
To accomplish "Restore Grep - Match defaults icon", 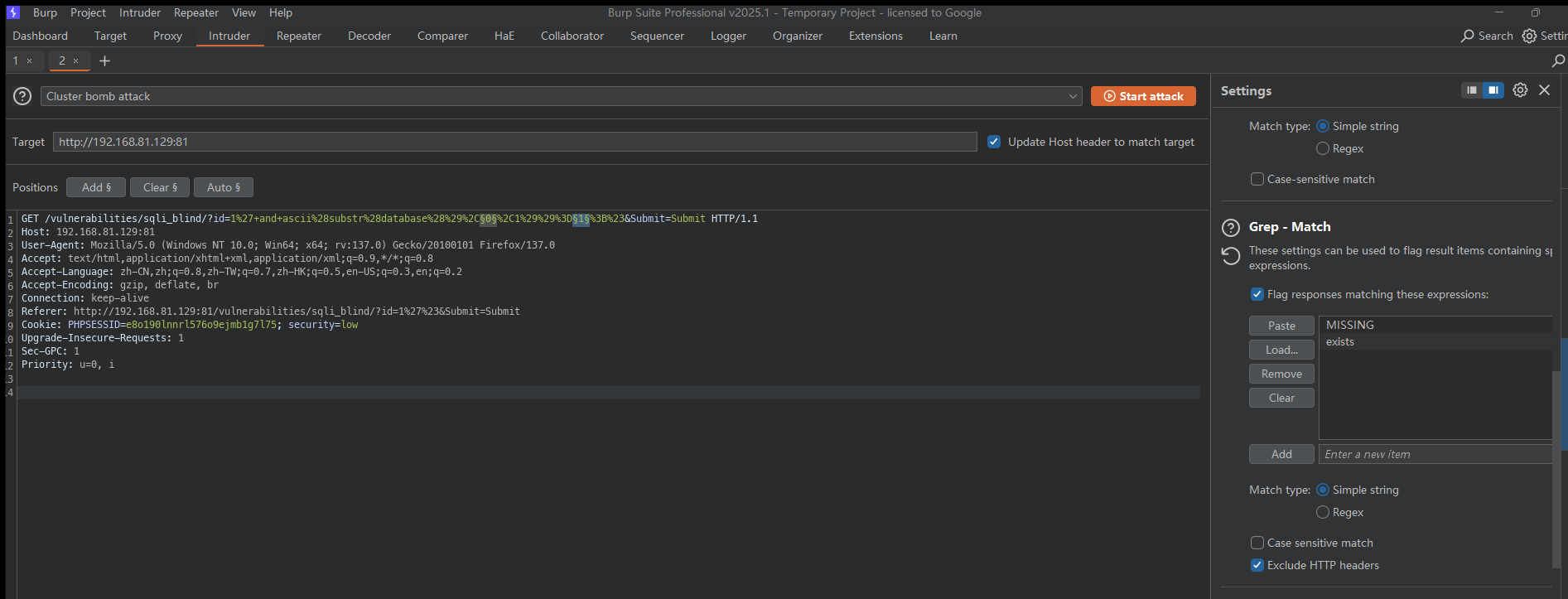I will coord(1231,256).
